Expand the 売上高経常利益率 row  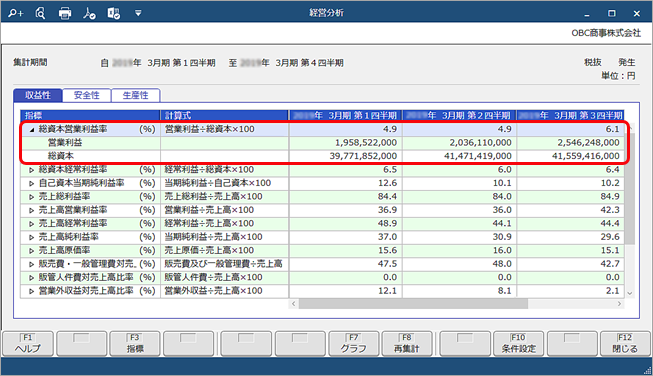[x=32, y=224]
